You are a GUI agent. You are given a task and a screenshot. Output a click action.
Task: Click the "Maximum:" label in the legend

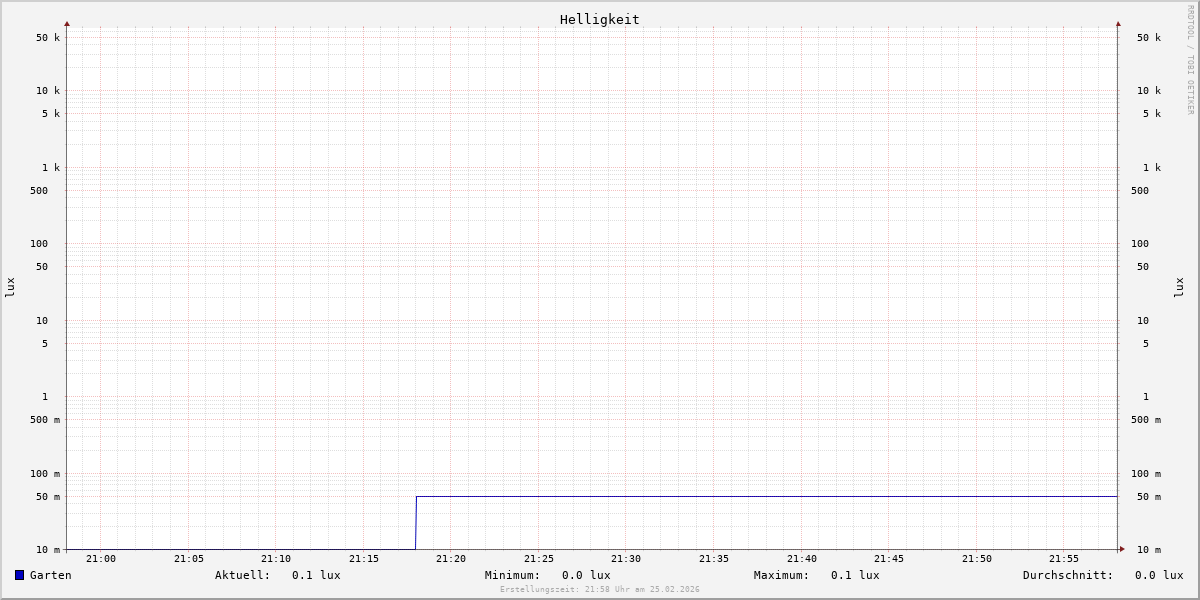point(782,575)
